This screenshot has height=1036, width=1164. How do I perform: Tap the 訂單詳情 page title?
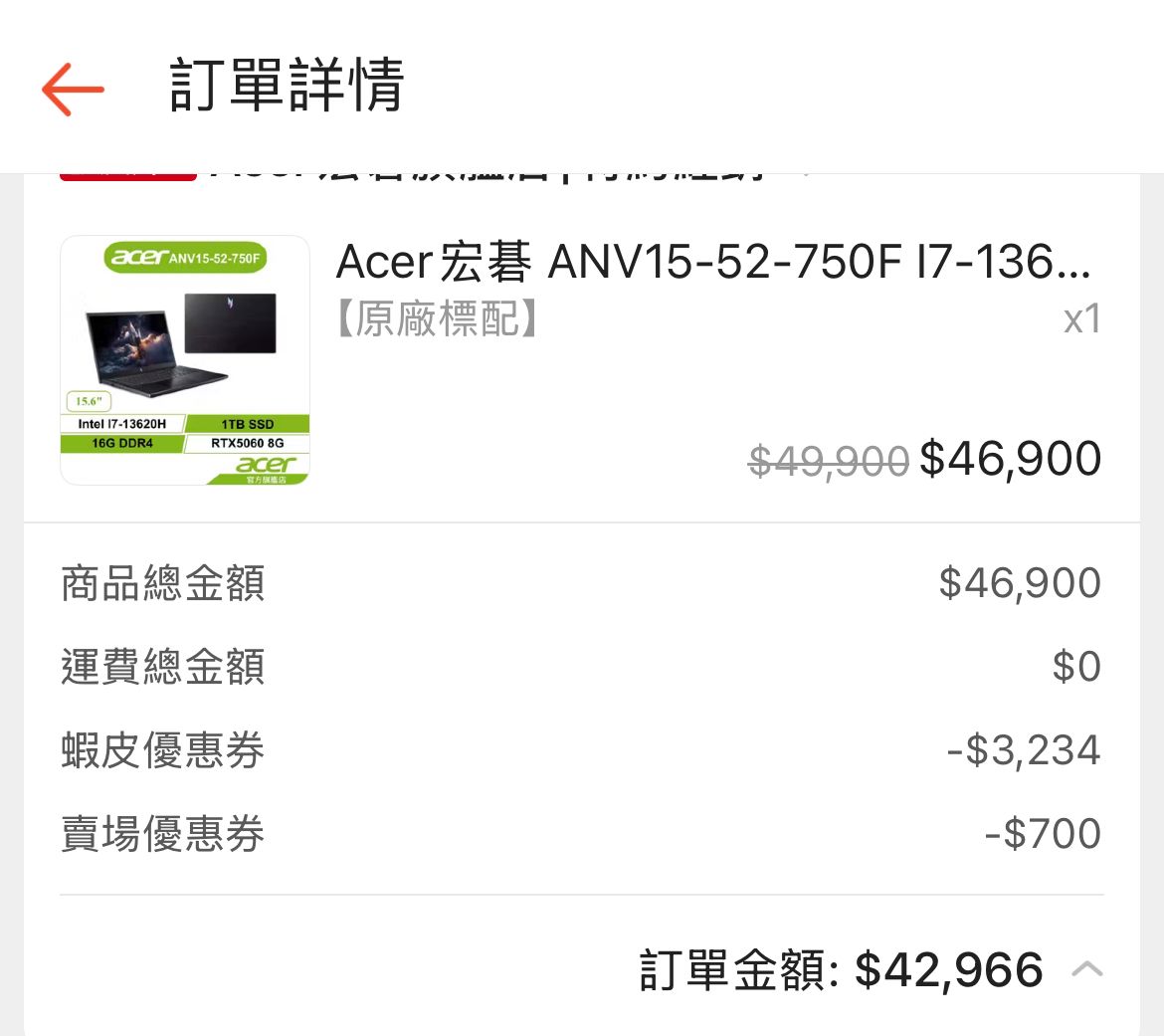click(287, 86)
